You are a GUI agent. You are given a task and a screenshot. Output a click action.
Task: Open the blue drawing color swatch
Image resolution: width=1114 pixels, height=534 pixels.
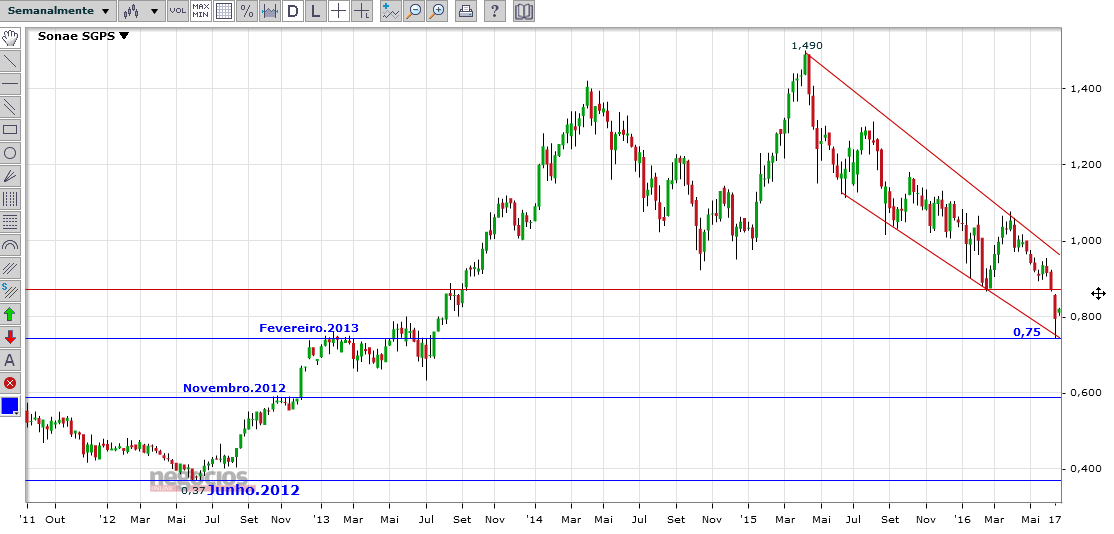point(10,406)
